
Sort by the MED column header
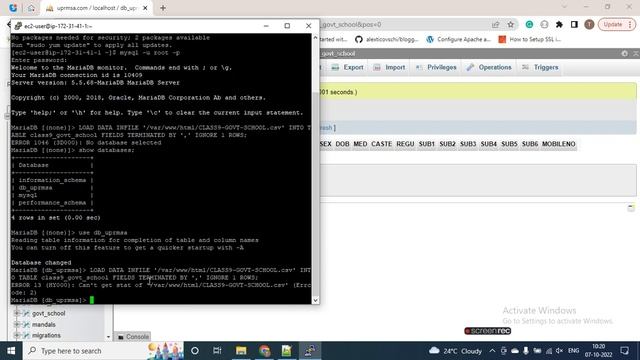click(x=360, y=144)
